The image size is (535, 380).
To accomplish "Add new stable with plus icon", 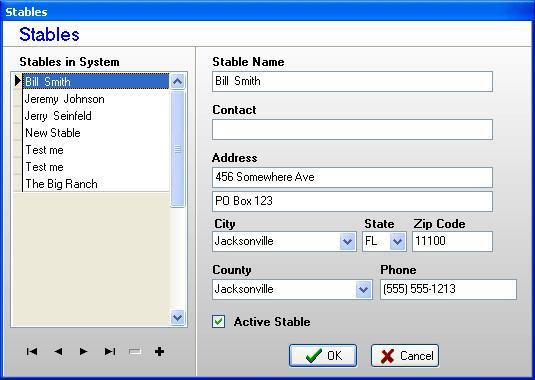I will tap(159, 351).
